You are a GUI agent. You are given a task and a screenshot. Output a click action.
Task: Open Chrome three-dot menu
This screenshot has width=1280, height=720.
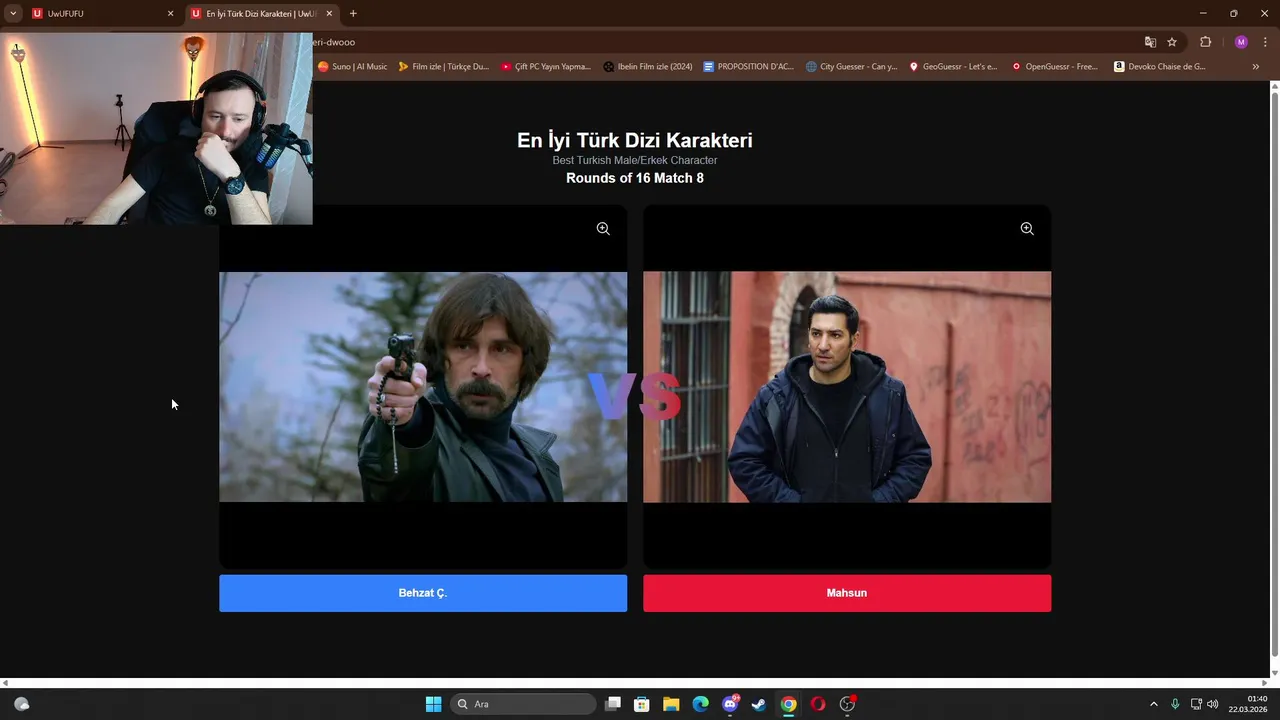coord(1265,42)
